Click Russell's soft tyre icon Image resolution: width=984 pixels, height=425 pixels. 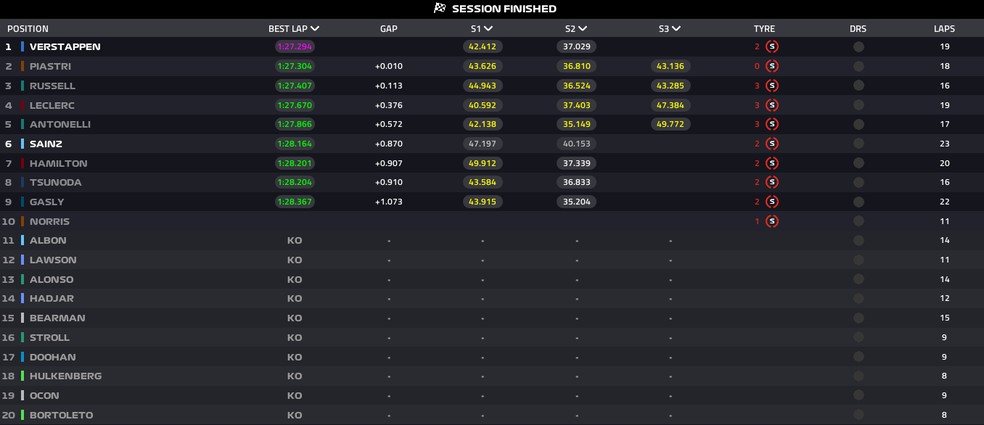pyautogui.click(x=772, y=85)
